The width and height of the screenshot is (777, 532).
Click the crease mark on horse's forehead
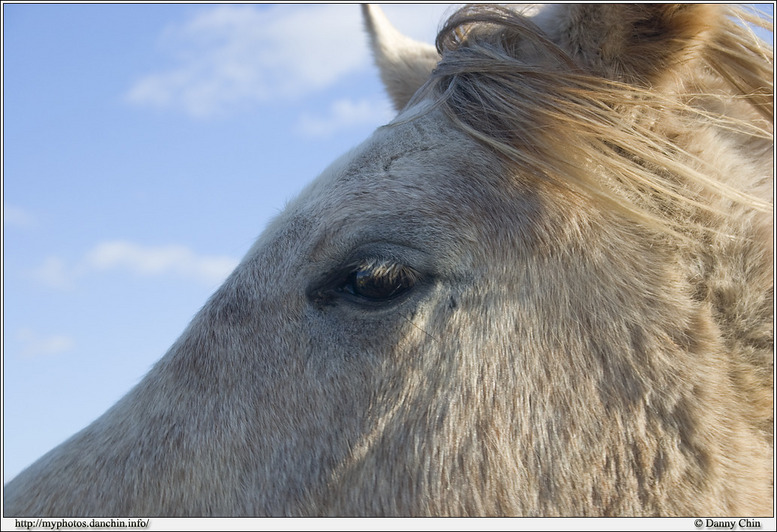pyautogui.click(x=405, y=155)
